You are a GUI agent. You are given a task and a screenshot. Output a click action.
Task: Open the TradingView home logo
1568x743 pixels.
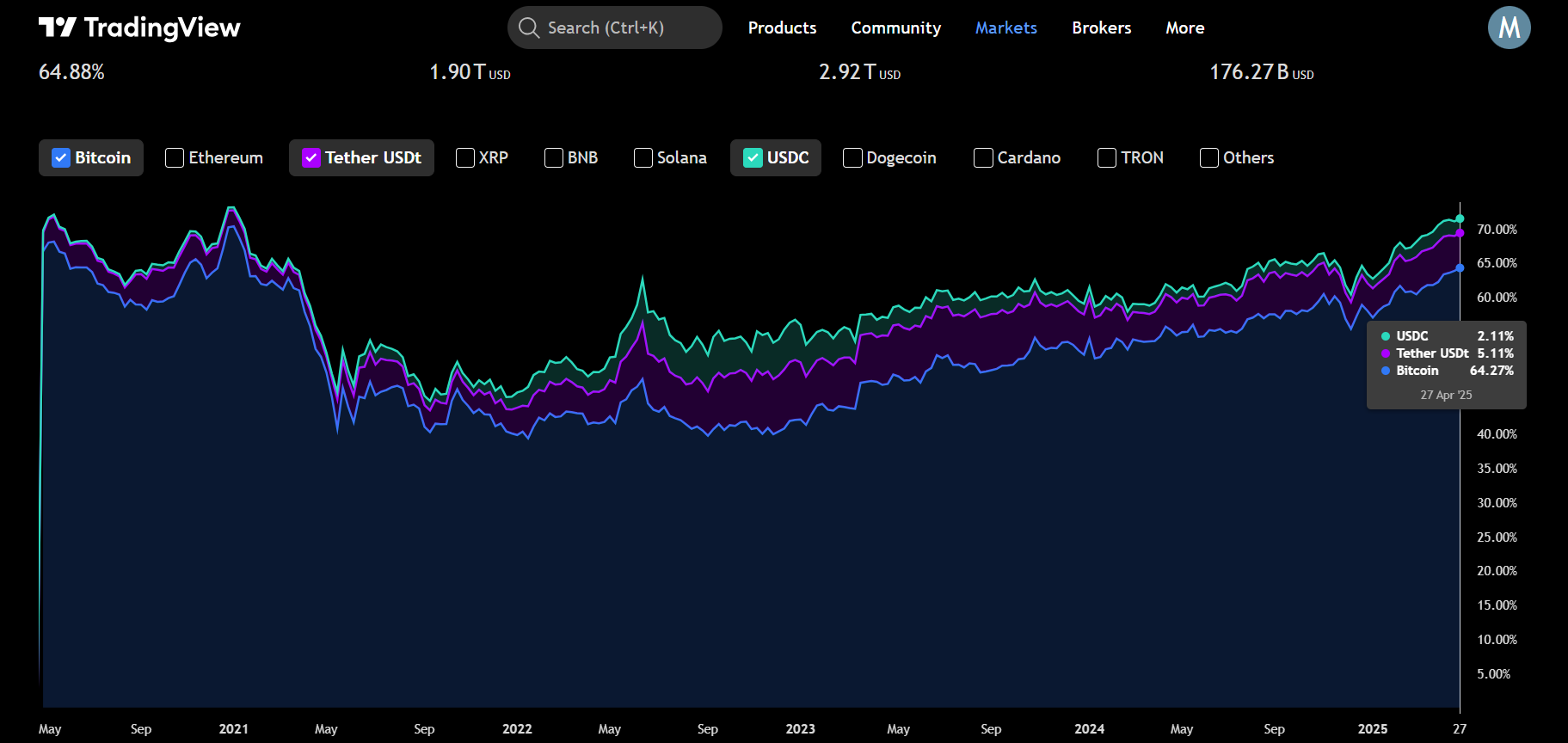[x=139, y=28]
